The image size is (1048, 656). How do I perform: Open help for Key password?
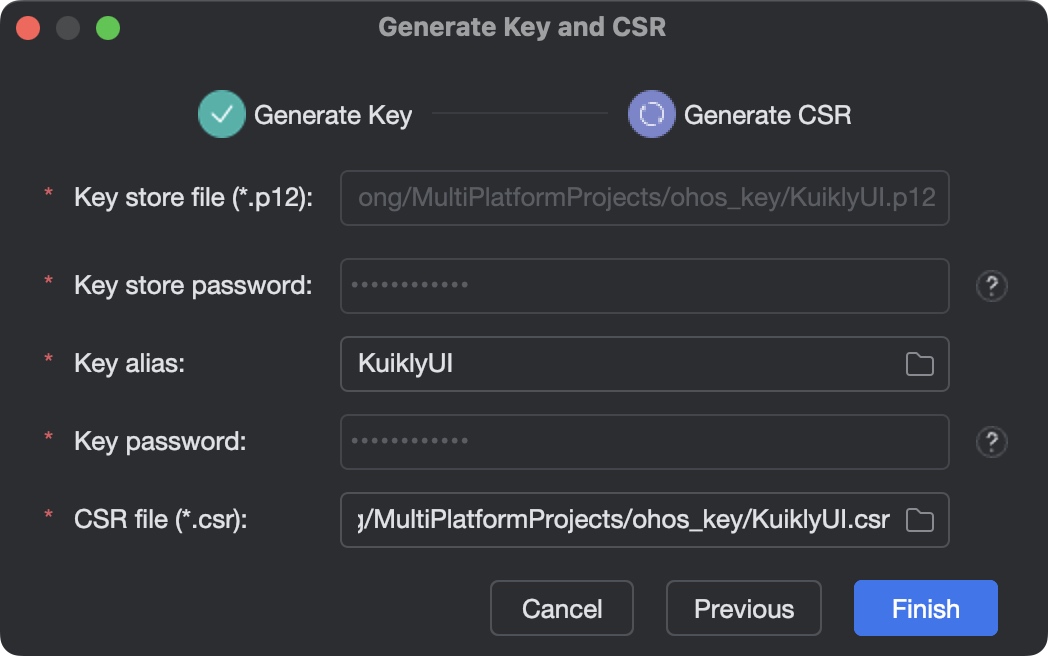point(991,442)
